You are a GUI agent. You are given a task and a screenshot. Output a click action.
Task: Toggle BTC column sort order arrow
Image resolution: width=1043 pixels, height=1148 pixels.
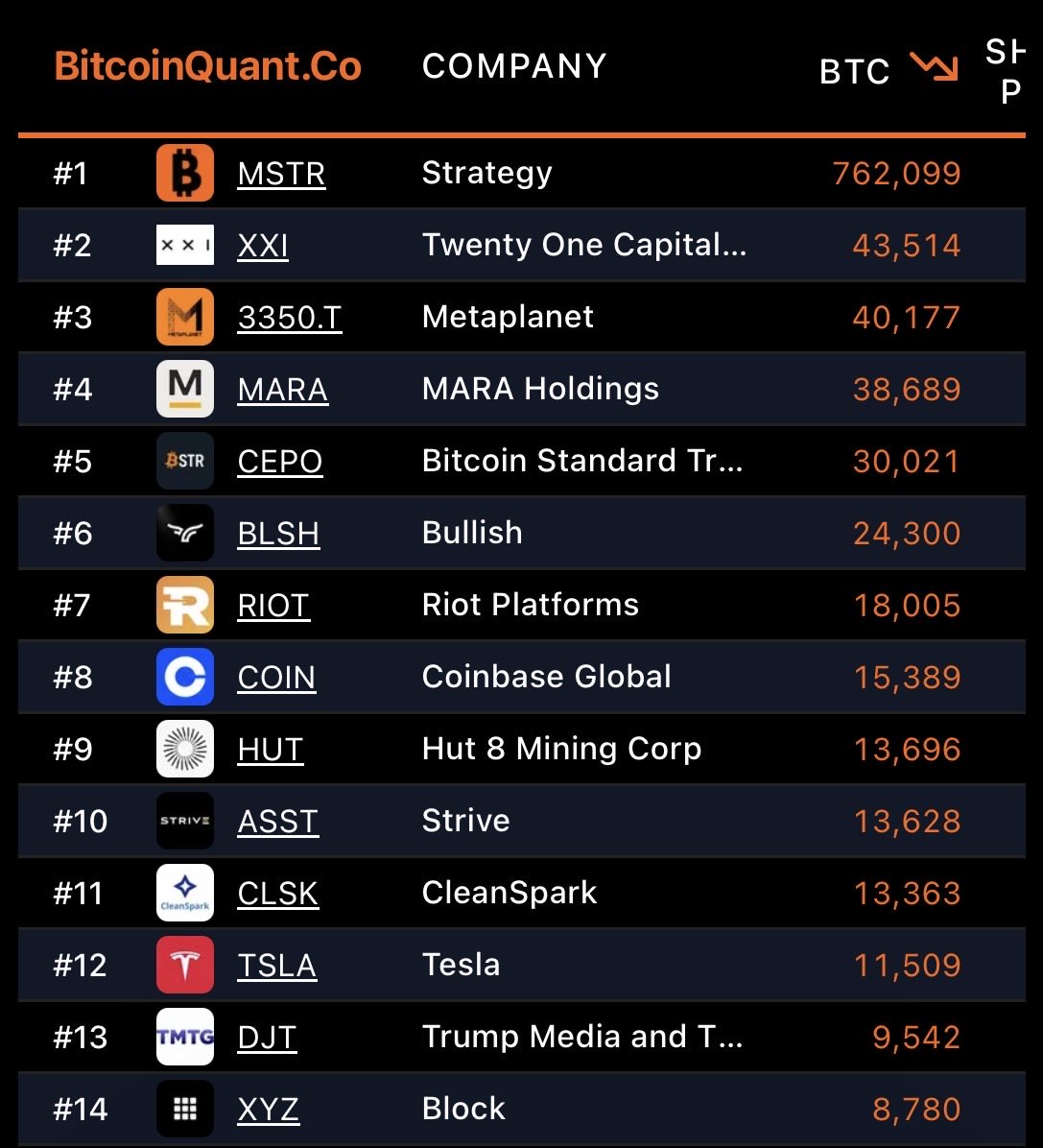tap(934, 68)
